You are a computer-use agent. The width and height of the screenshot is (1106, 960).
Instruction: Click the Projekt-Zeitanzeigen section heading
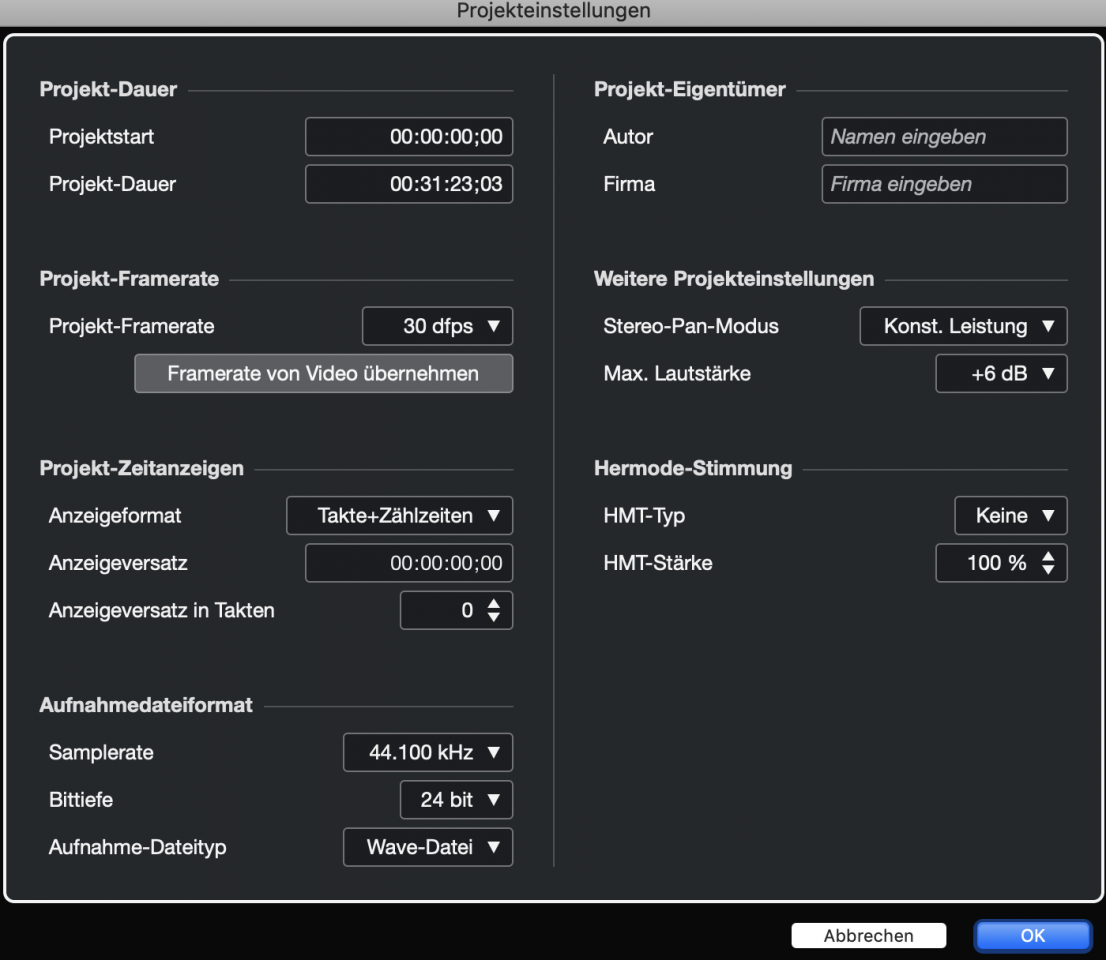[142, 468]
